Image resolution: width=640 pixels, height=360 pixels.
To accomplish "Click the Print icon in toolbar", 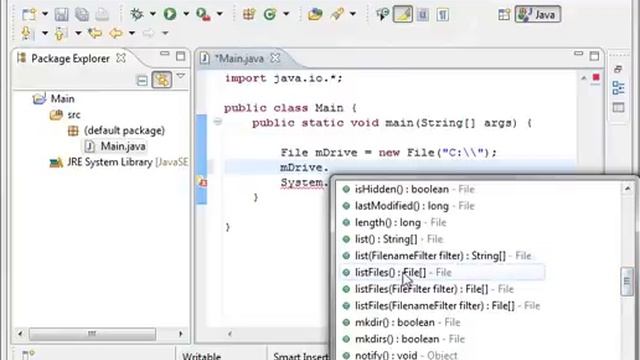I will pyautogui.click(x=102, y=15).
